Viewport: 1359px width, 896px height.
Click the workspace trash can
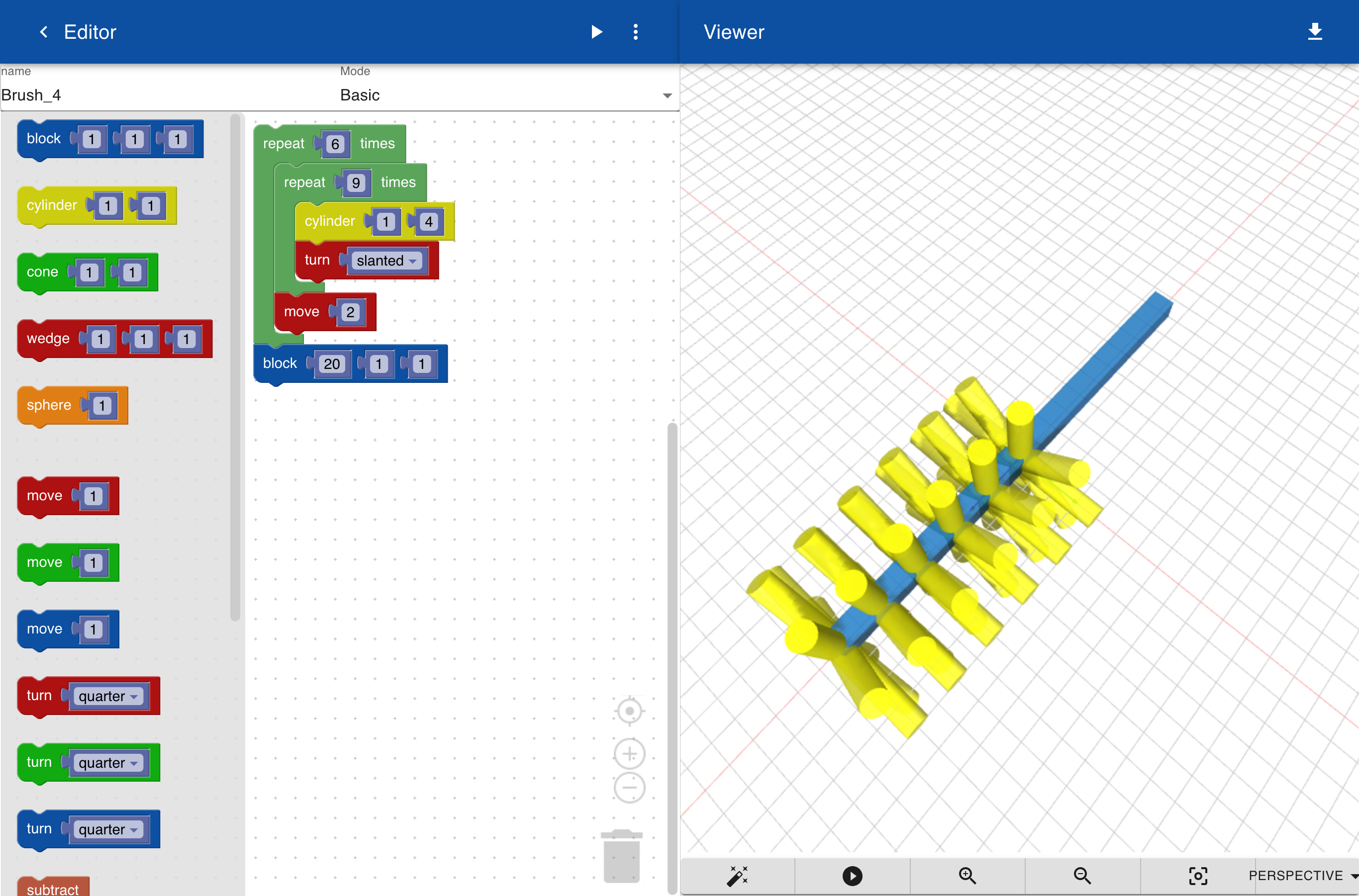(x=621, y=856)
